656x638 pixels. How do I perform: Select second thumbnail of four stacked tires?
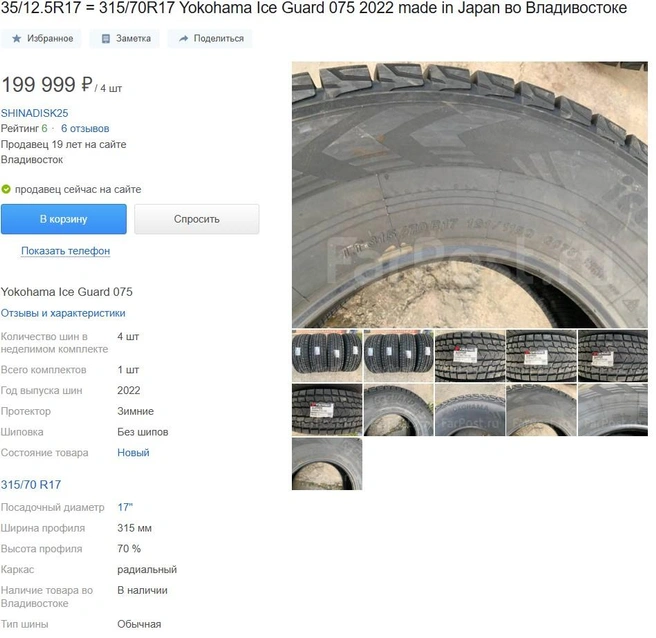pos(399,356)
